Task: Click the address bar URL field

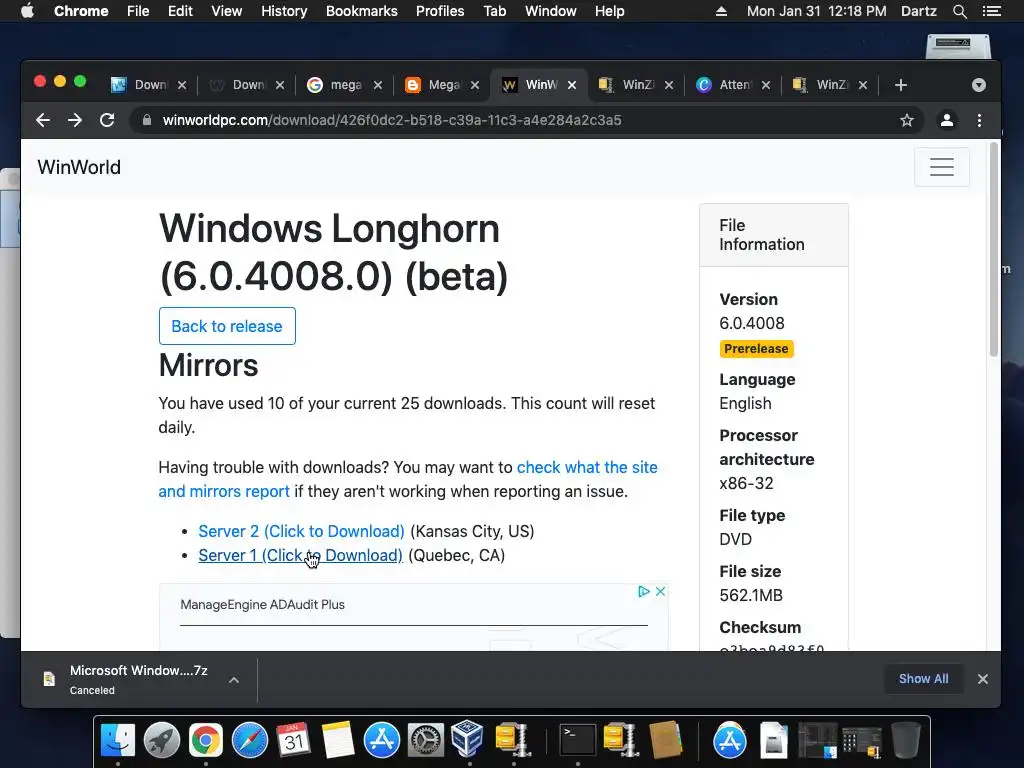Action: tap(522, 120)
